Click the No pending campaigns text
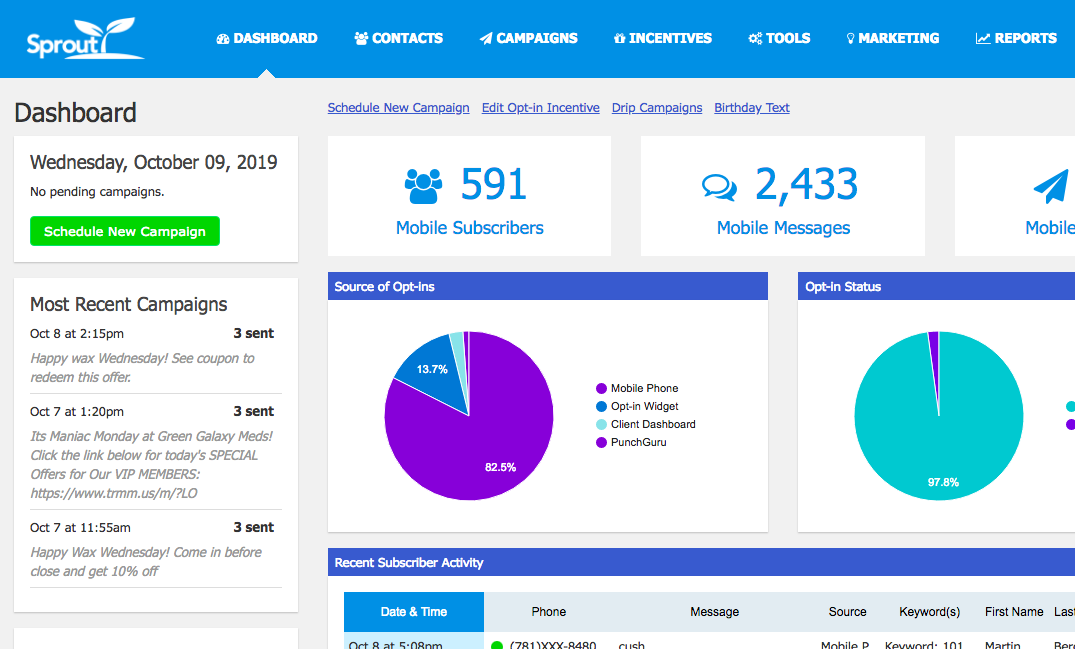Screen dimensions: 1075x649 (97, 192)
